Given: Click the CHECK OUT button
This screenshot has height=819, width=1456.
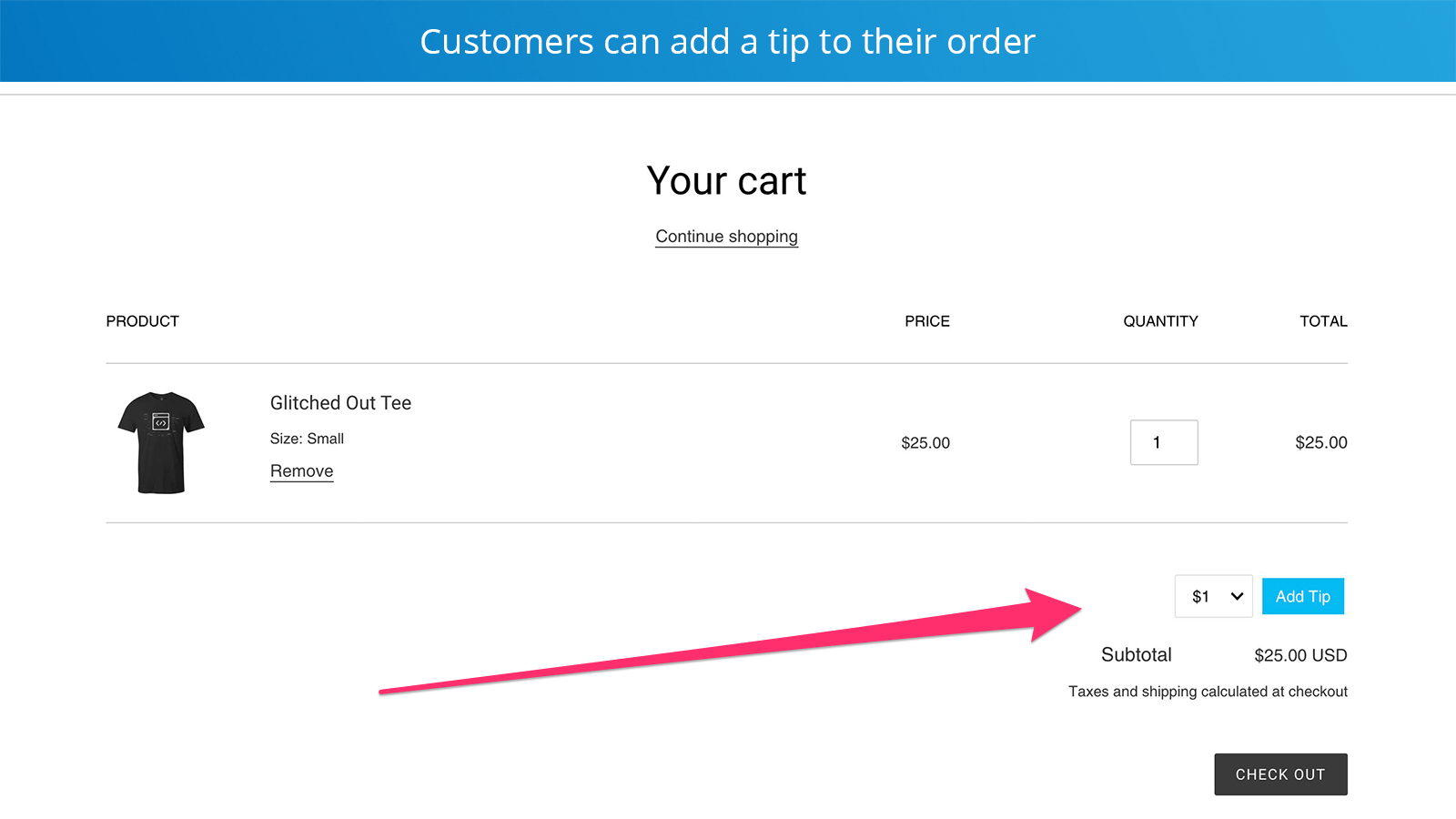Looking at the screenshot, I should point(1280,774).
